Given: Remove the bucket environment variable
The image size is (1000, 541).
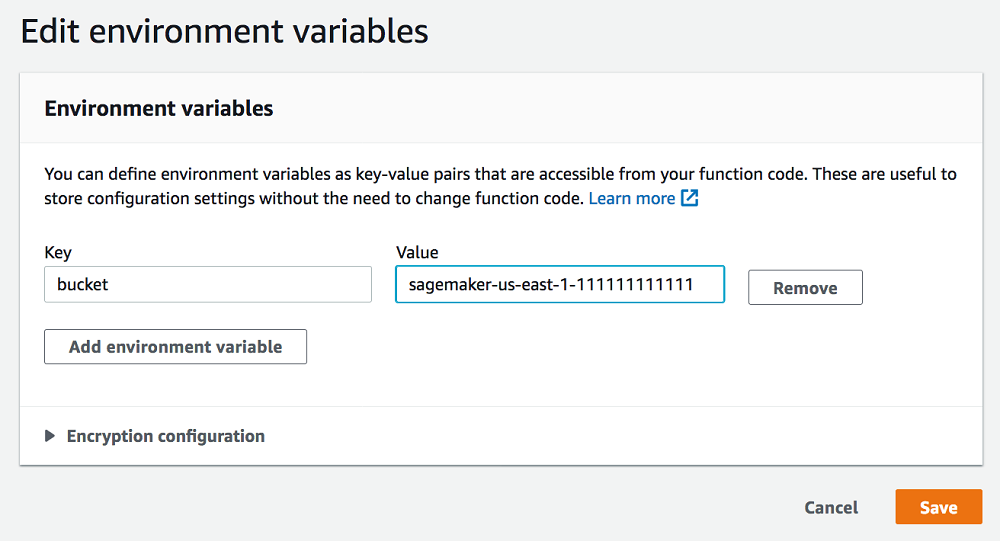Looking at the screenshot, I should (805, 288).
